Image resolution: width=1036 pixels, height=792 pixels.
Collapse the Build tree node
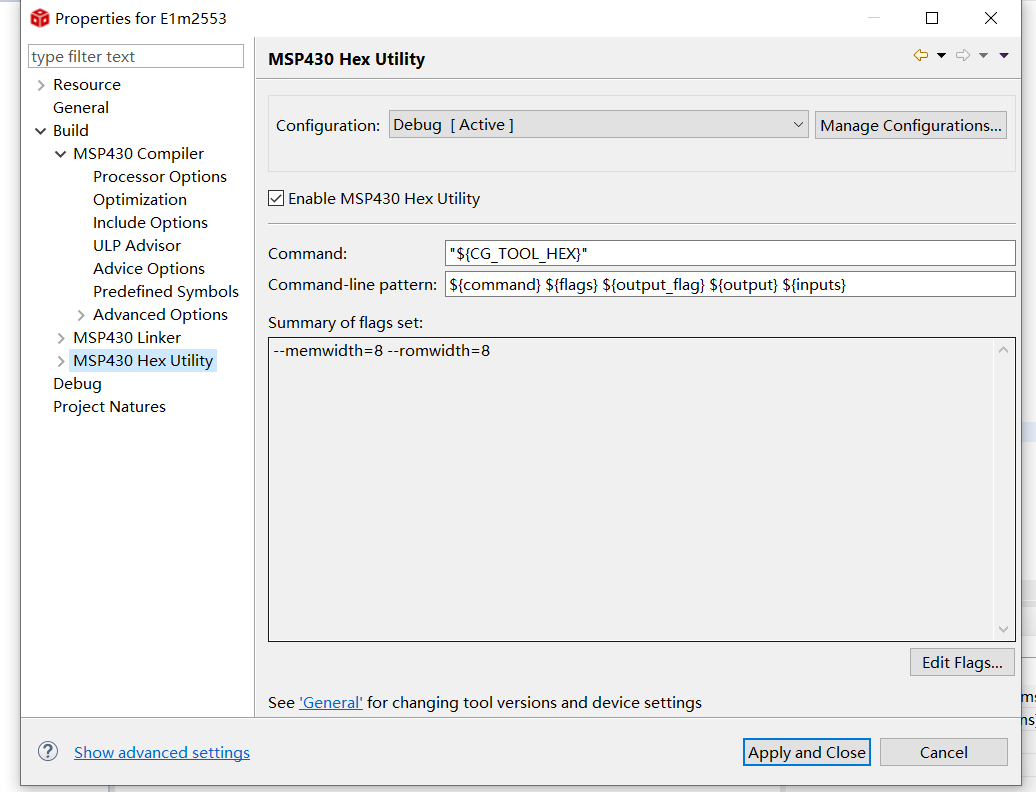[x=41, y=131]
